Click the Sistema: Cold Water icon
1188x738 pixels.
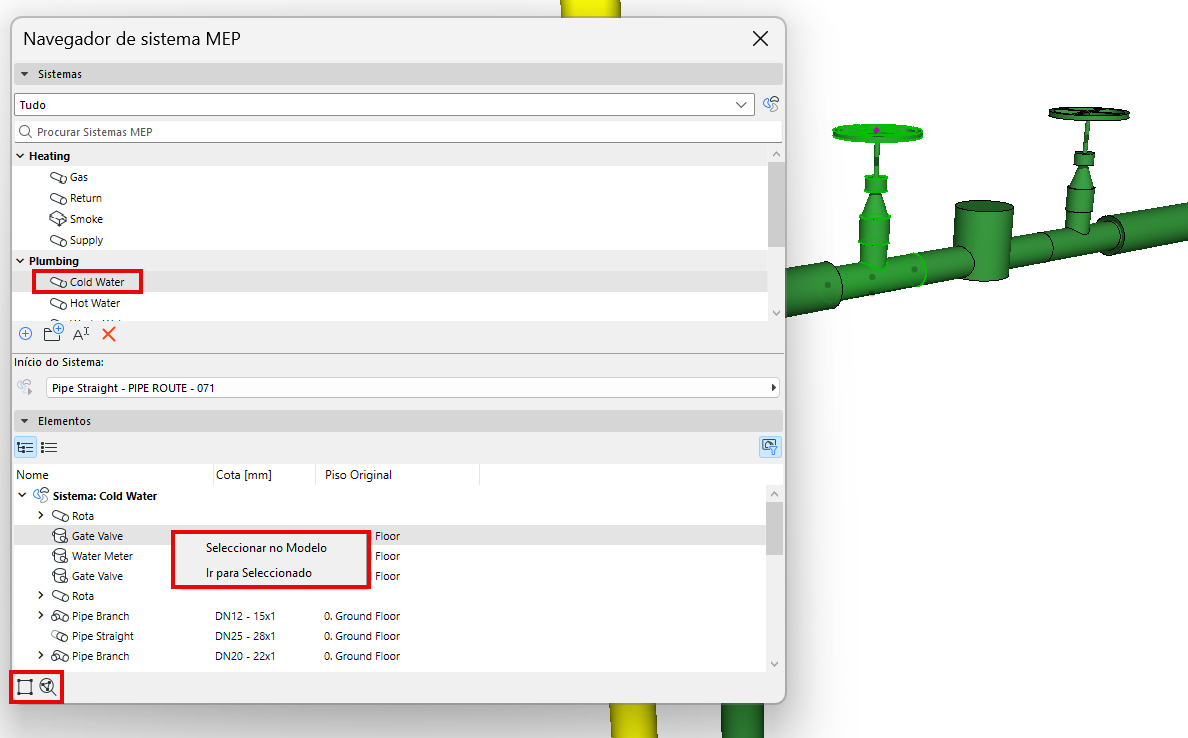click(x=41, y=496)
